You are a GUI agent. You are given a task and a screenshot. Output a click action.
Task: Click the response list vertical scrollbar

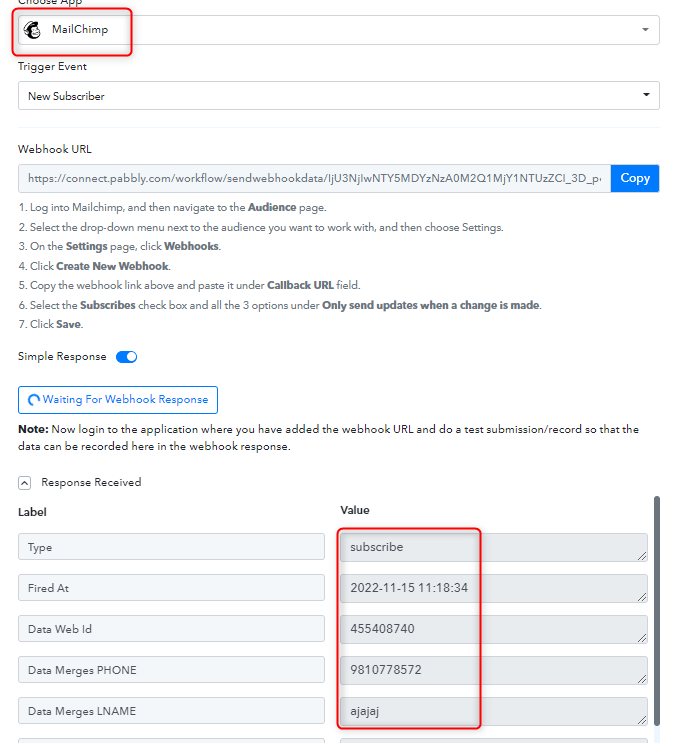coord(656,610)
